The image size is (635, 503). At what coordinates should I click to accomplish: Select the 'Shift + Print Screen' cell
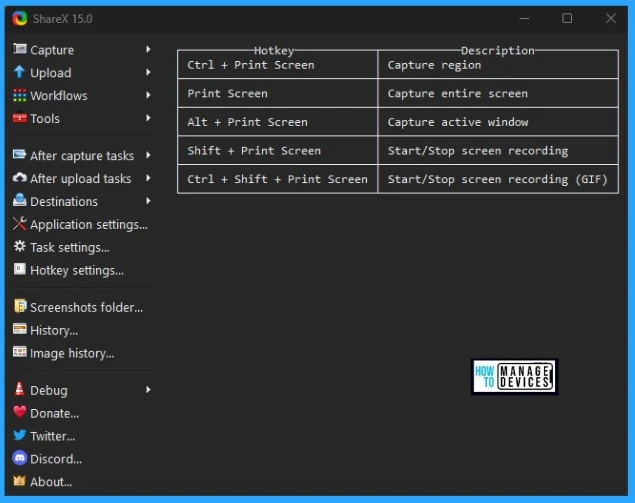[x=277, y=151]
